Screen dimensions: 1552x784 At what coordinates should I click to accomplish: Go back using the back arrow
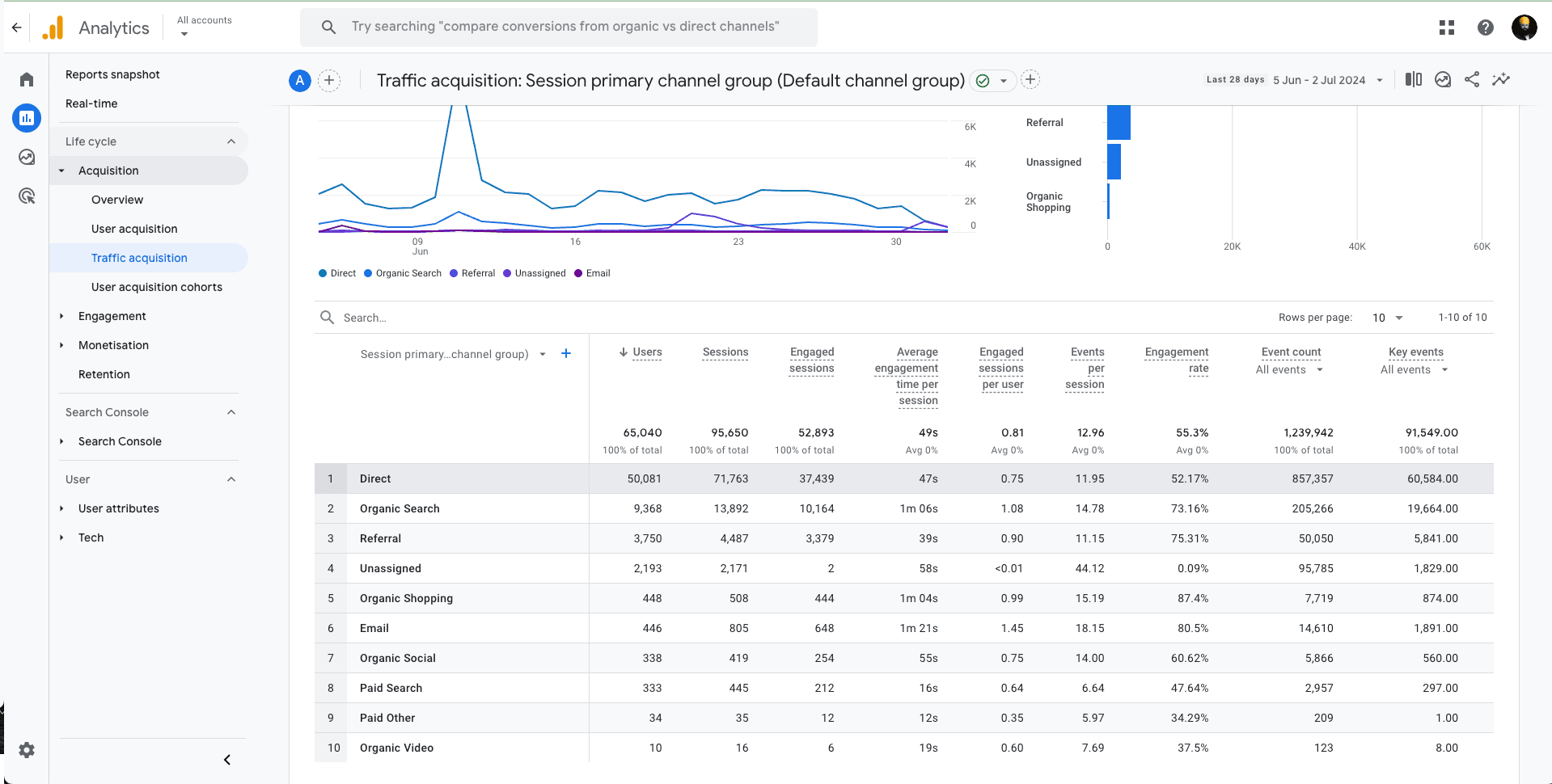pos(17,27)
